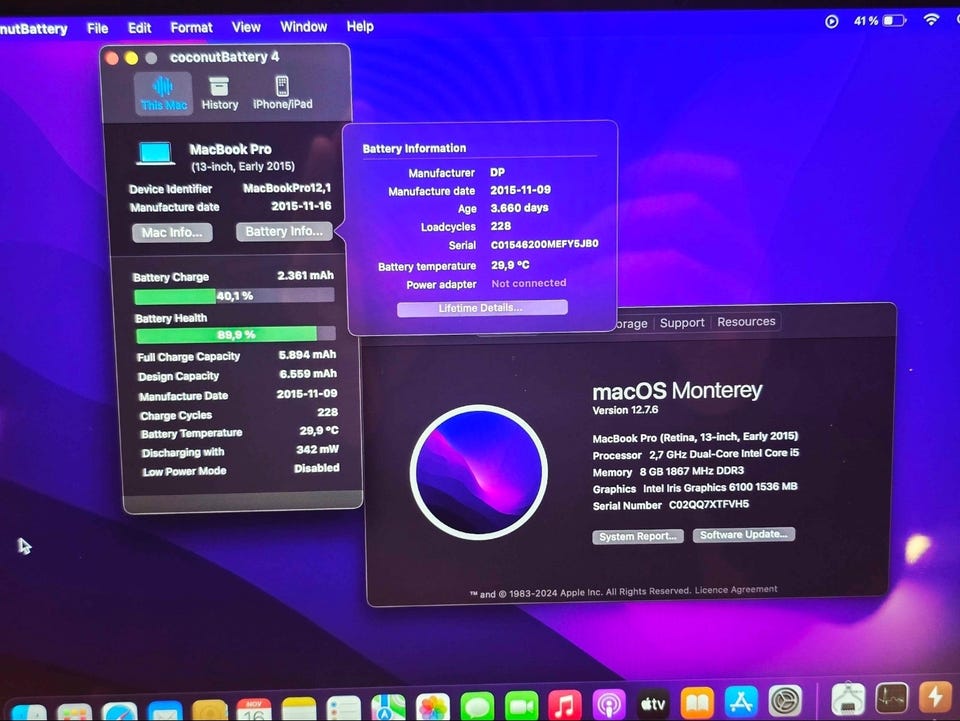Open Lifetime Details... in Battery Information
This screenshot has height=721, width=960.
coord(482,308)
